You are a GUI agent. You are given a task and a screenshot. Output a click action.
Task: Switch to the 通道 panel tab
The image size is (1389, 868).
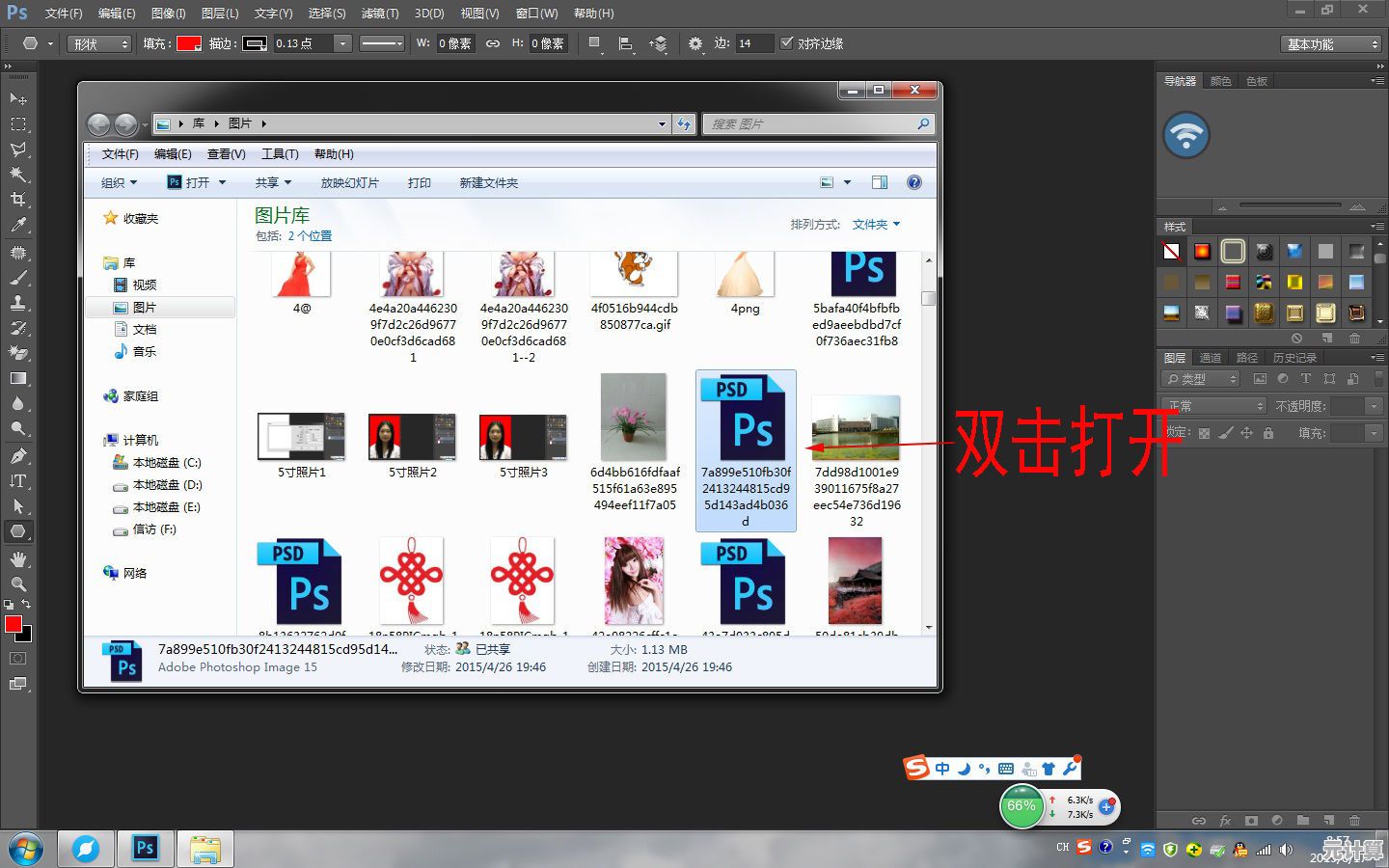point(1212,357)
